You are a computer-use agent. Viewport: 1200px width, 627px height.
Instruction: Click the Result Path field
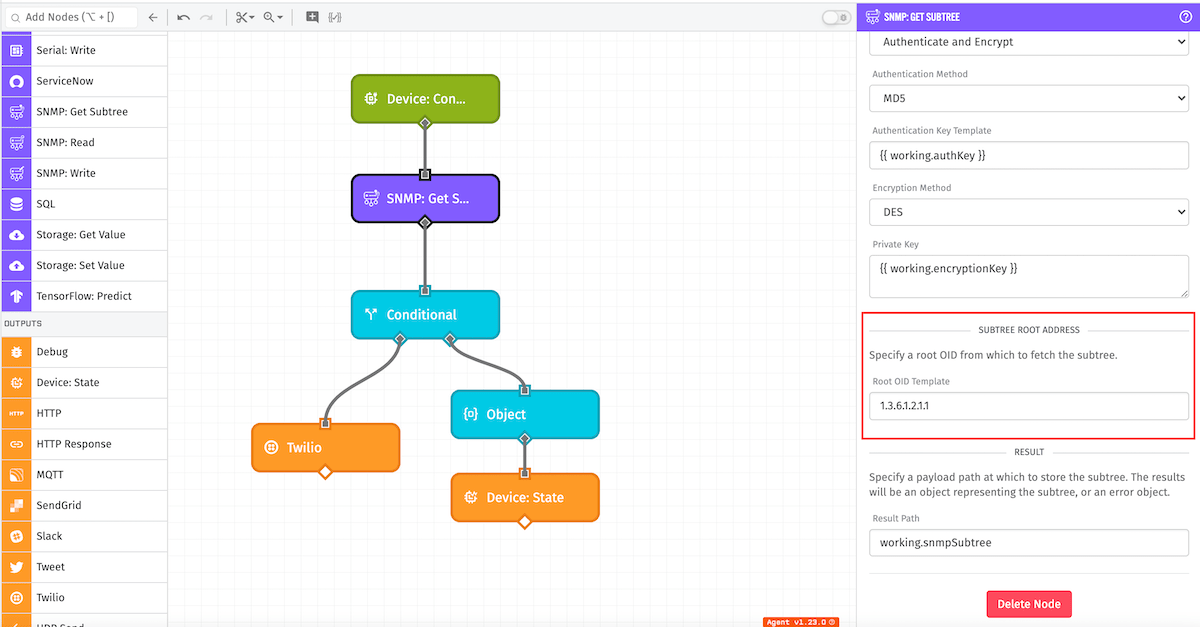1029,542
